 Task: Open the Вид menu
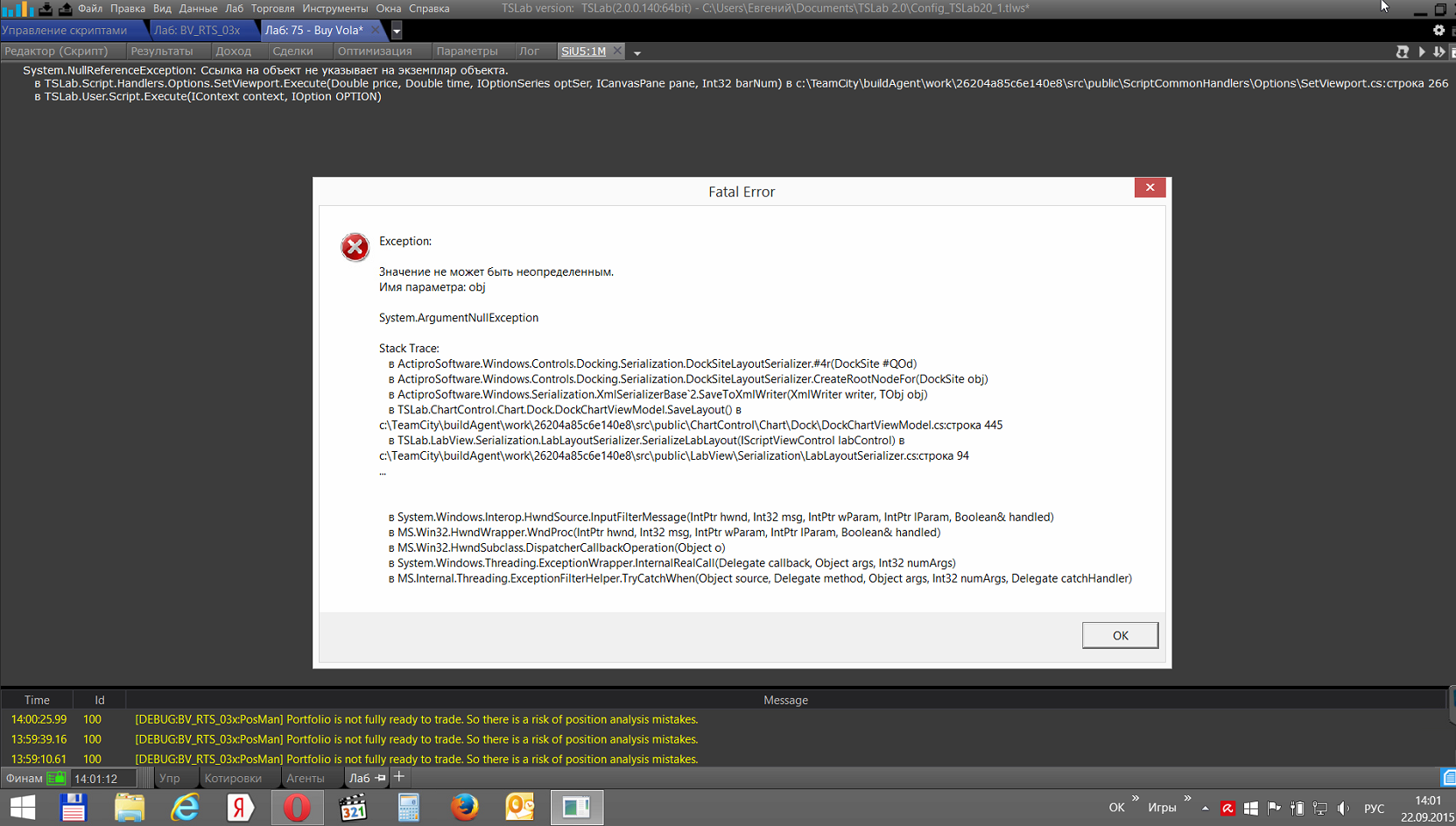pos(162,9)
